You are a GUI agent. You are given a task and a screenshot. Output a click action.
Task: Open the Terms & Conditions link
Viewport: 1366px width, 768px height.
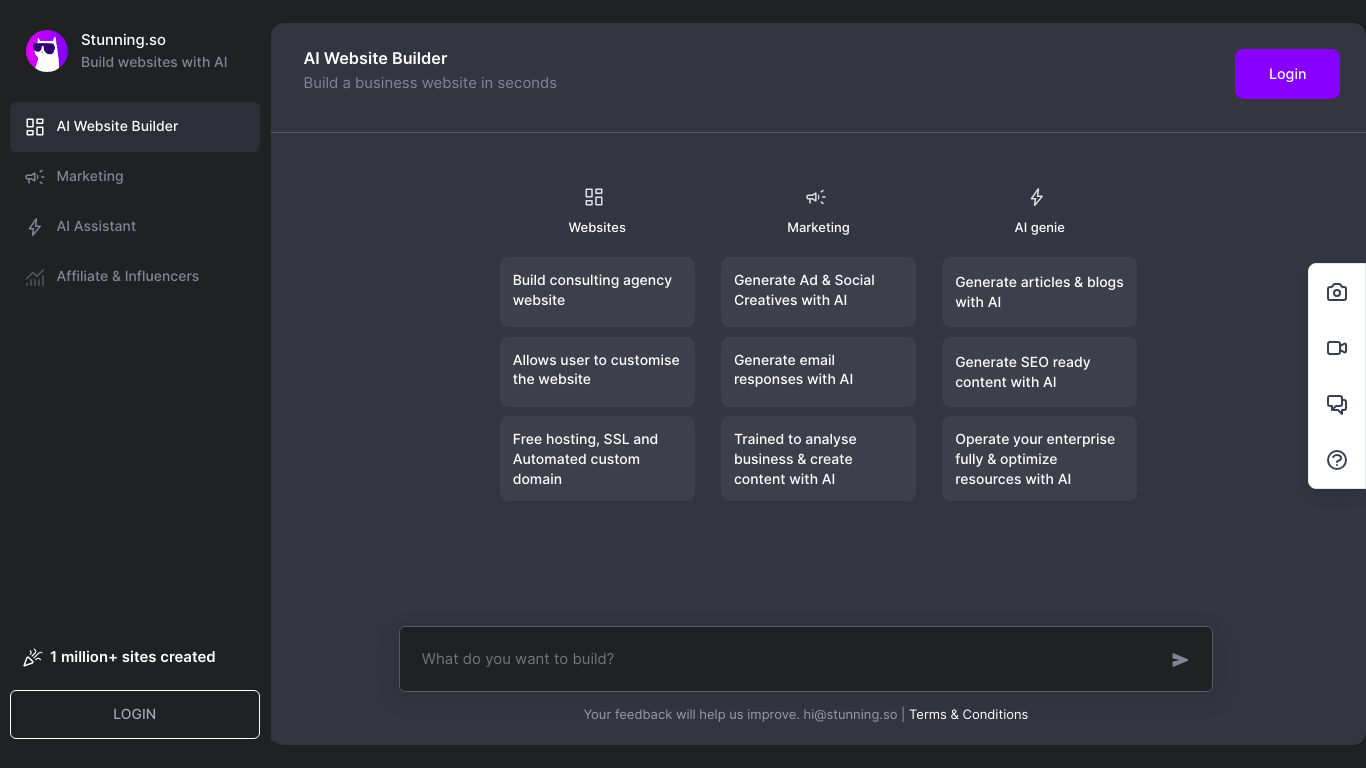968,715
